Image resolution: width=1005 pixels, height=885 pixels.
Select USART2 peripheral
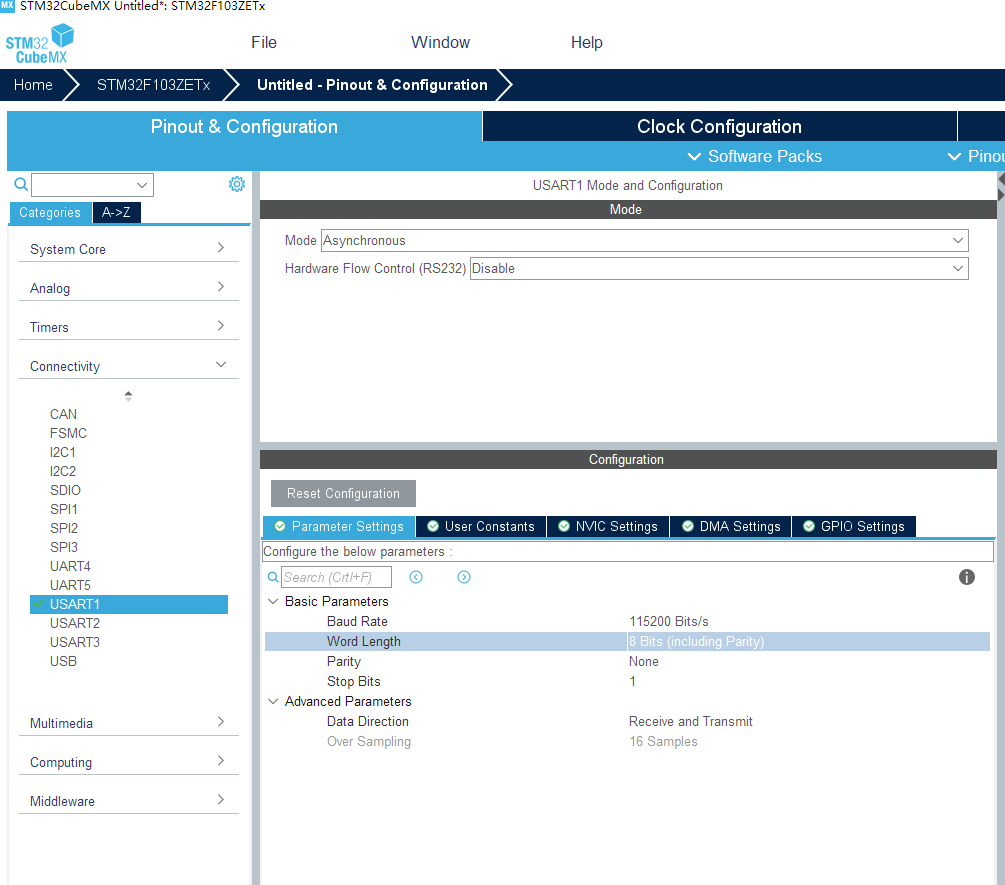pyautogui.click(x=75, y=624)
